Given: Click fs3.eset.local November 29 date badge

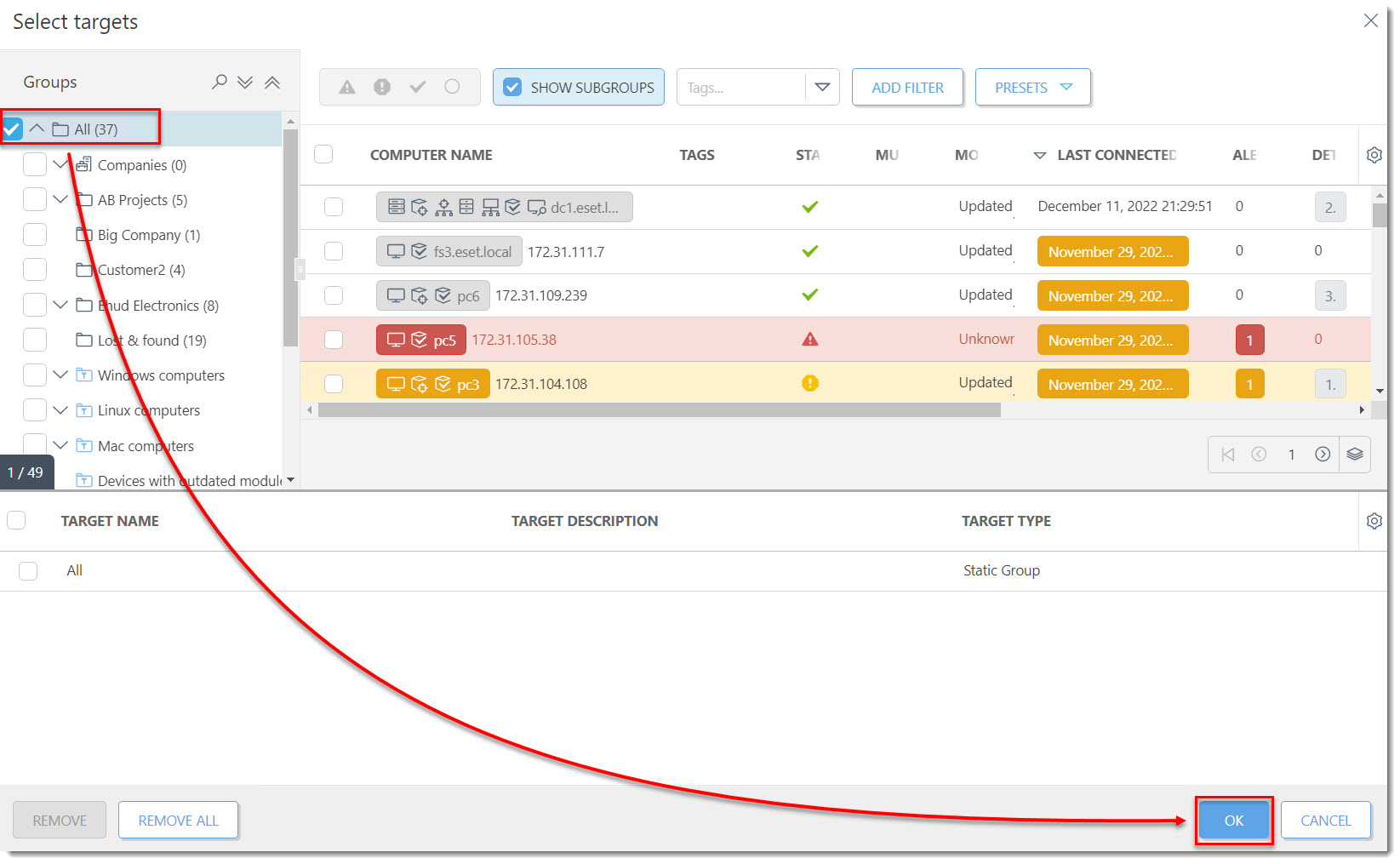Looking at the screenshot, I should point(1112,251).
